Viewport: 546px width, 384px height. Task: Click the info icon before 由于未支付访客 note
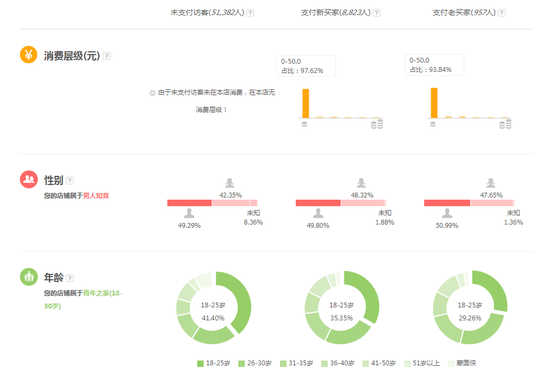[152, 93]
